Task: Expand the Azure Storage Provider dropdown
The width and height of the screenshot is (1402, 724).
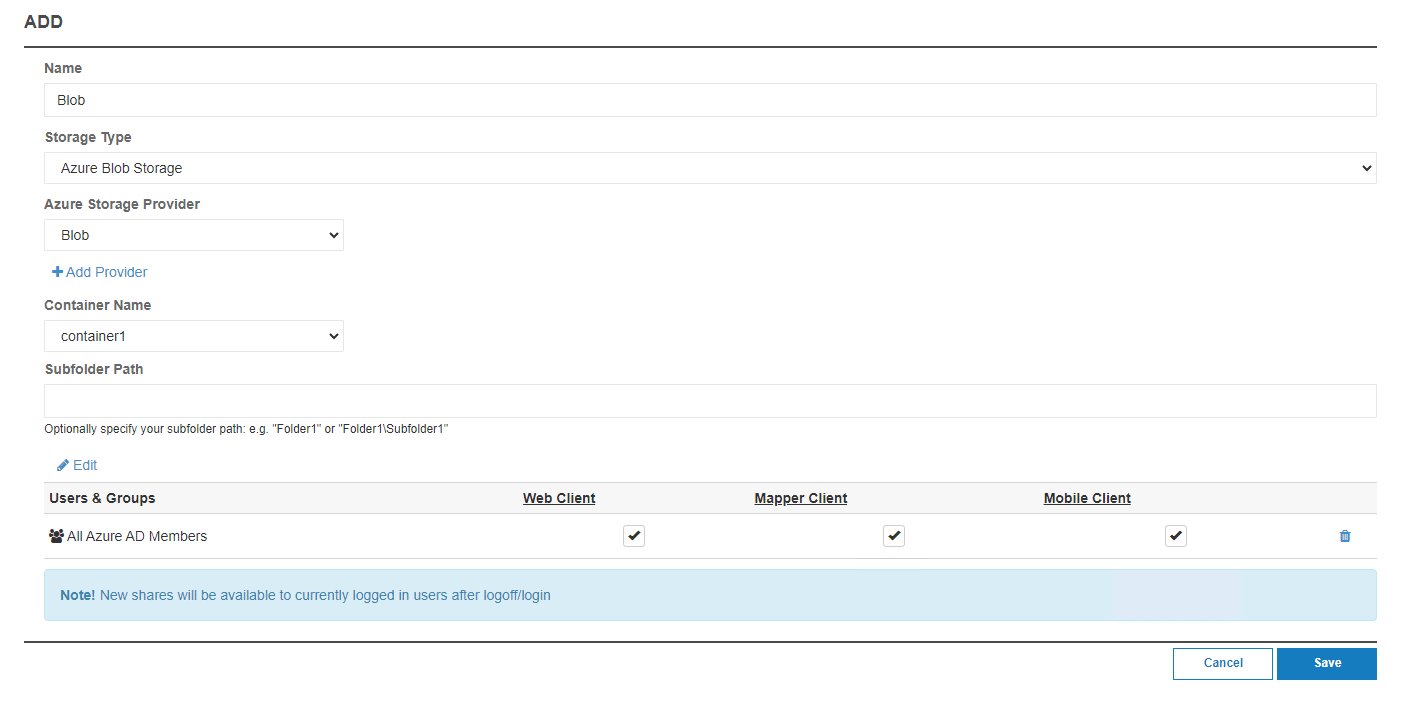Action: coord(194,235)
